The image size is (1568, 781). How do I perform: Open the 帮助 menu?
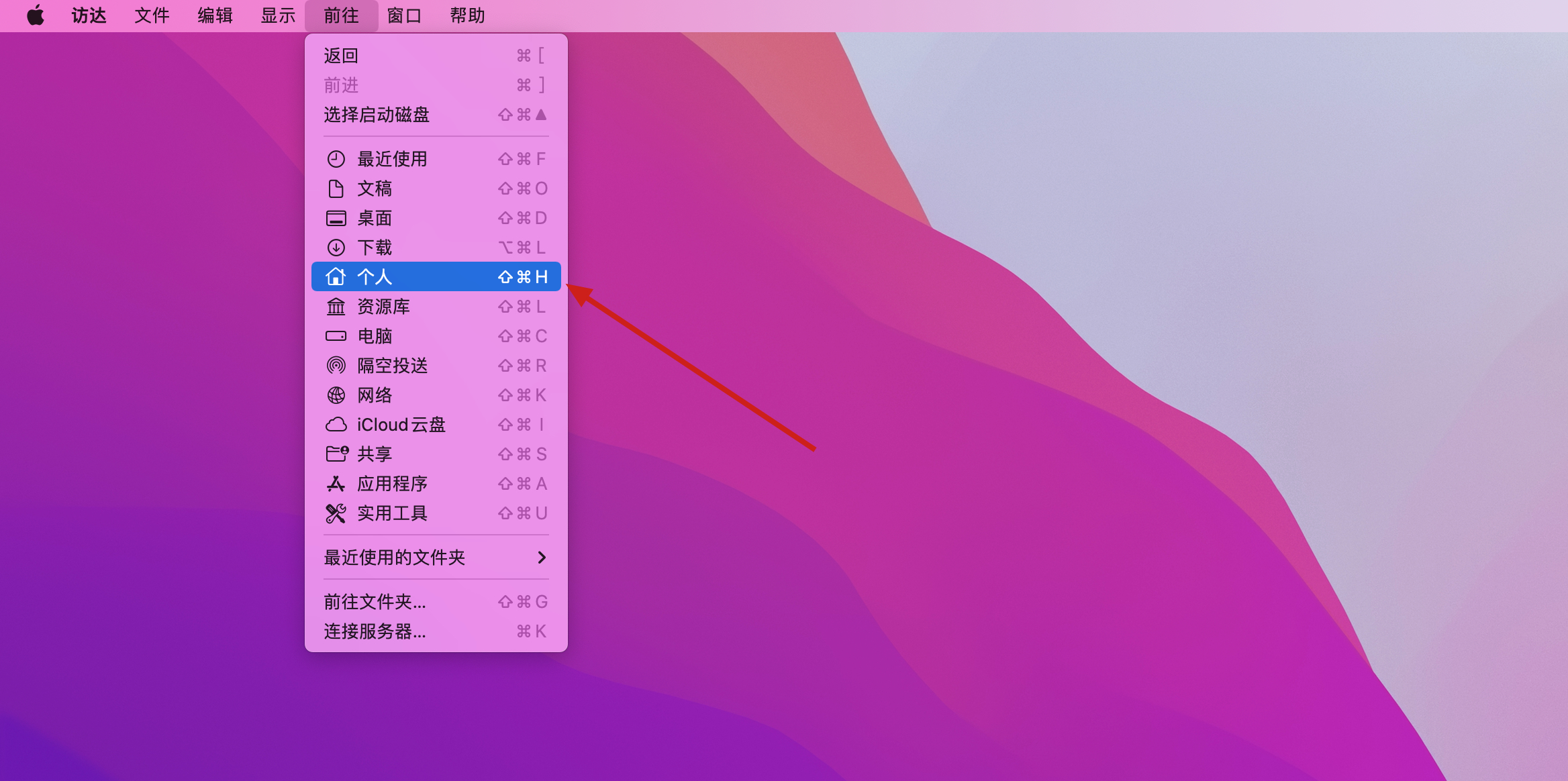pyautogui.click(x=467, y=15)
